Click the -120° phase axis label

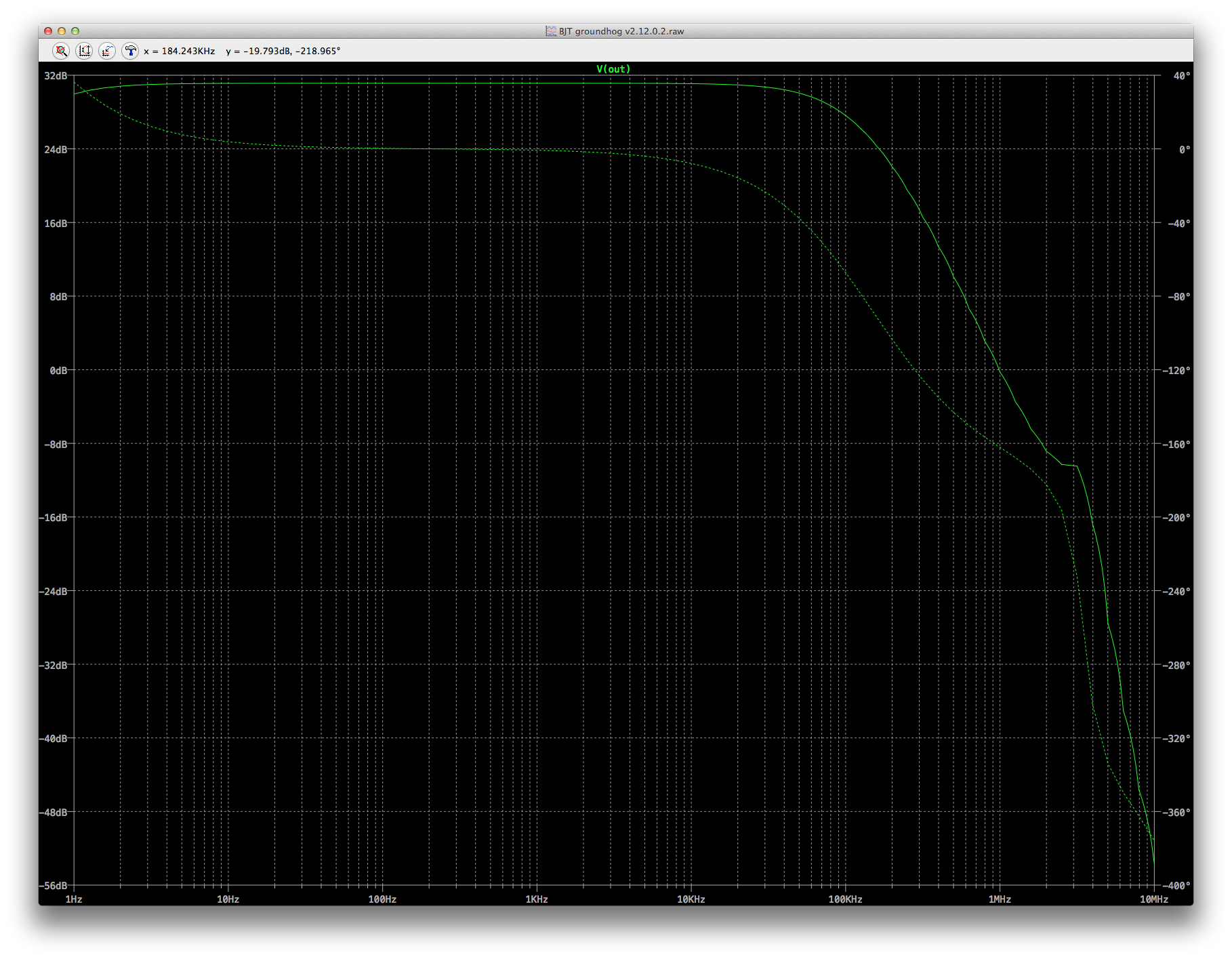(x=1177, y=371)
